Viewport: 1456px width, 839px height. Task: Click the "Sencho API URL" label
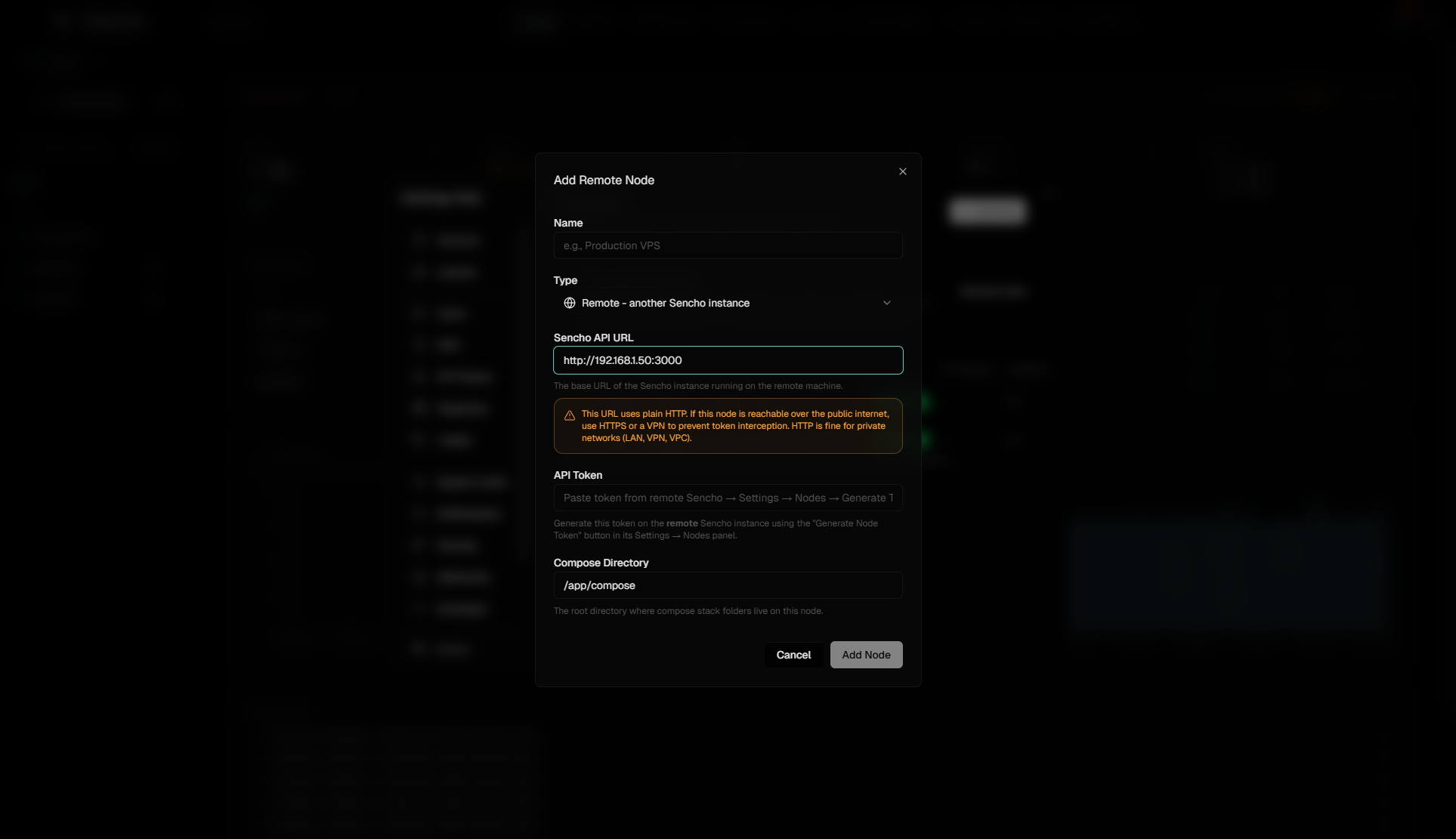click(x=593, y=338)
